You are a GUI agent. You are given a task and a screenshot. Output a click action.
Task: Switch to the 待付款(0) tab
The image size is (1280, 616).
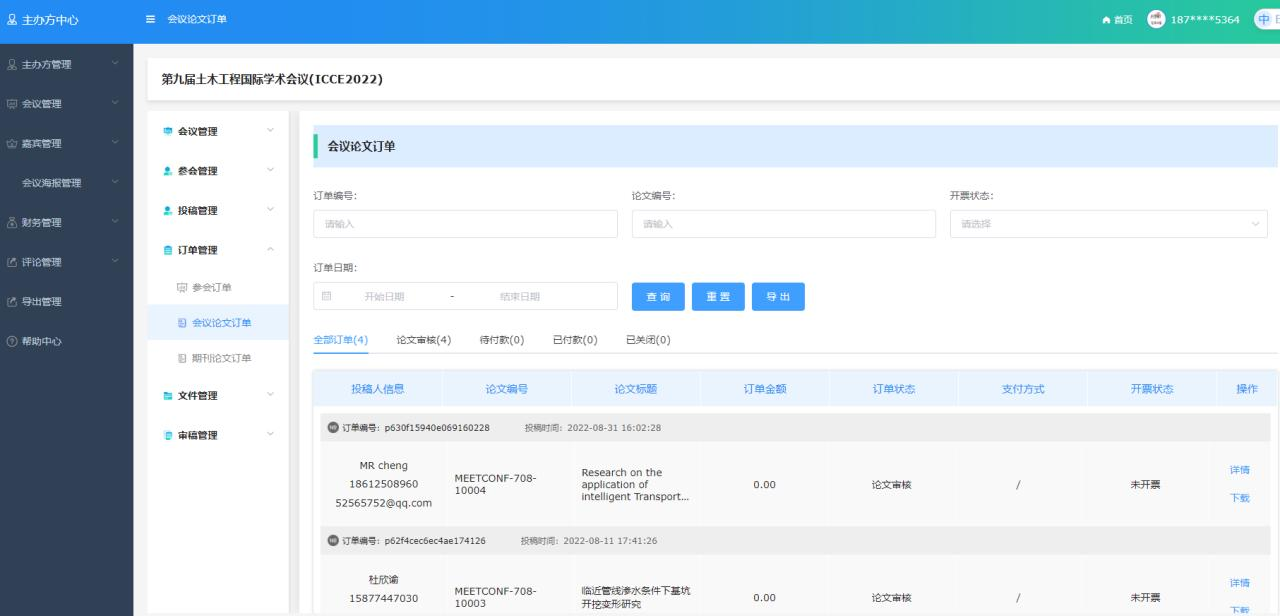(x=502, y=340)
